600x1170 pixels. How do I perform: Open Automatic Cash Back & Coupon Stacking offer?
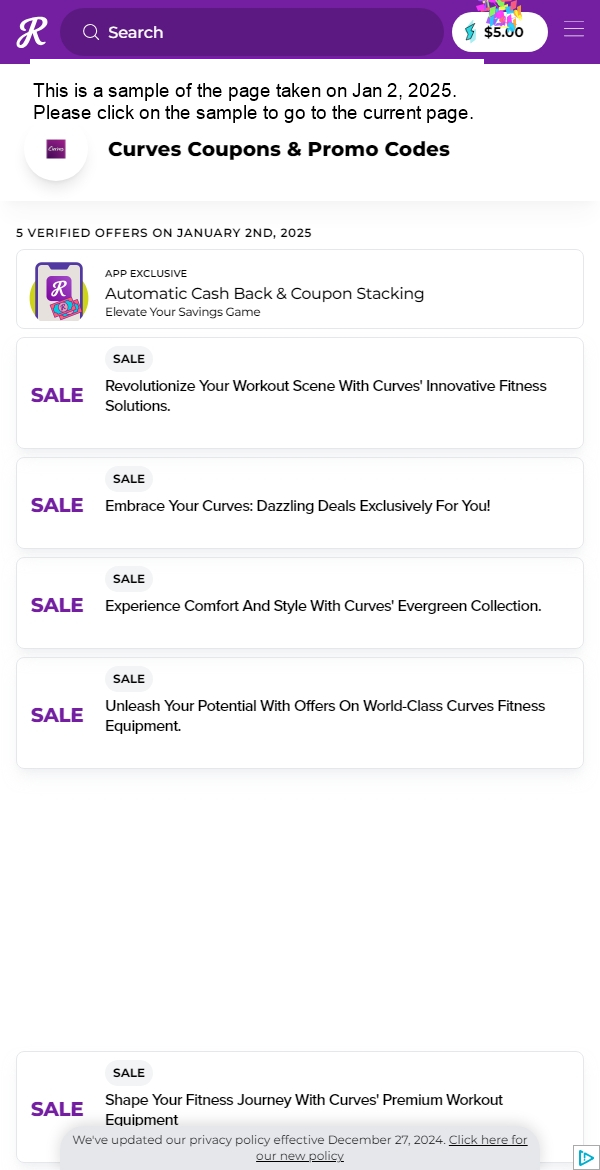pos(300,289)
